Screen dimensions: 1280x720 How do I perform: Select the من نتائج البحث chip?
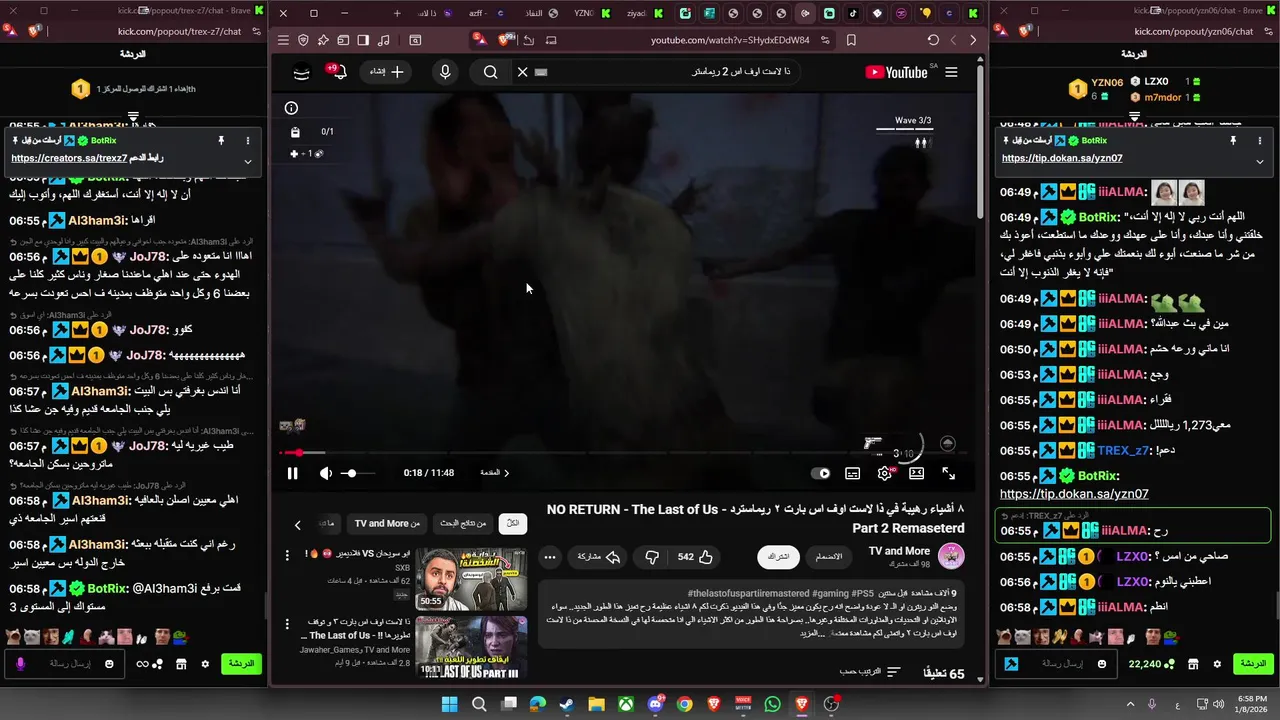click(463, 523)
